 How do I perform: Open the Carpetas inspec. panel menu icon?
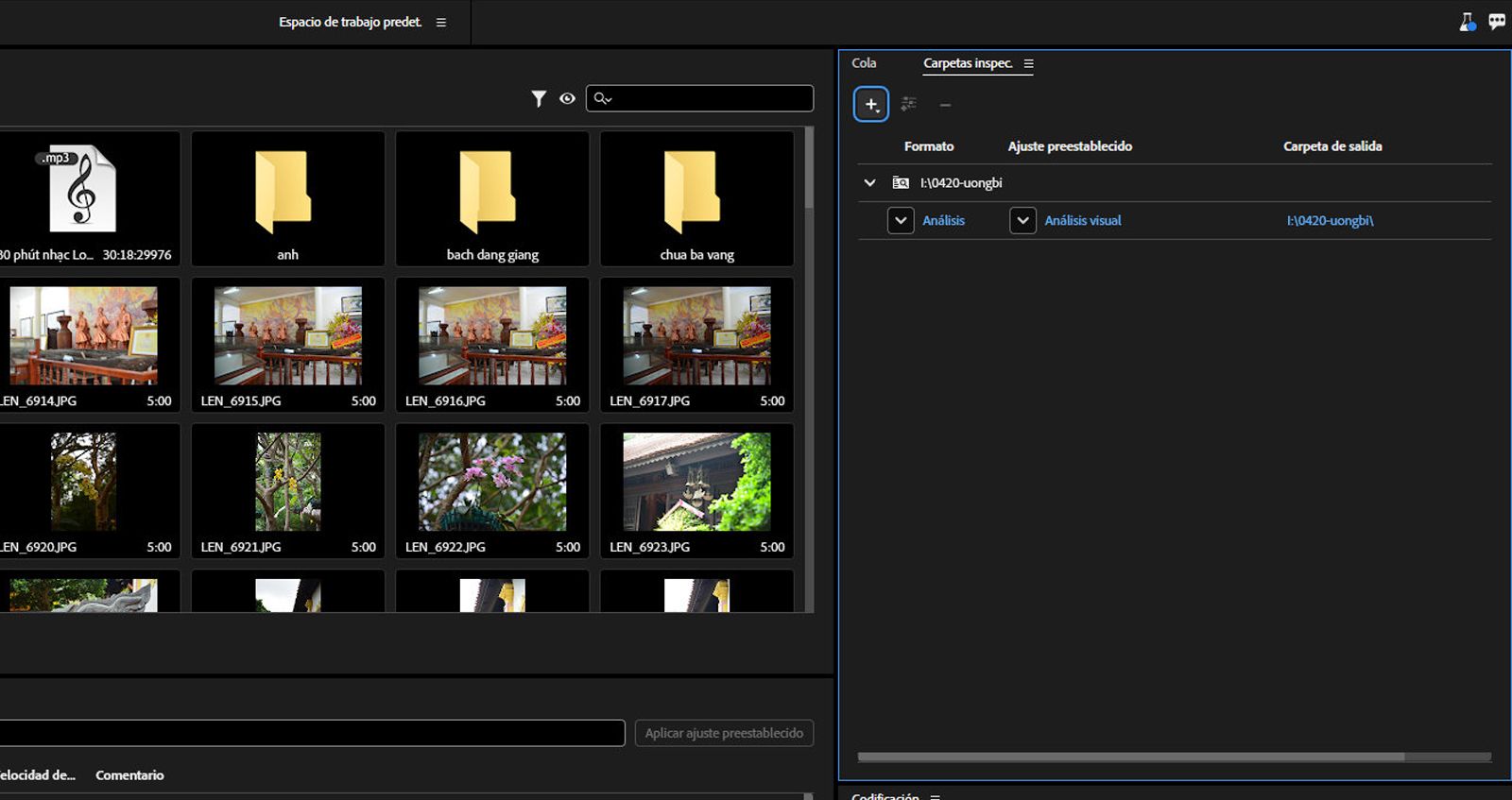(1028, 64)
